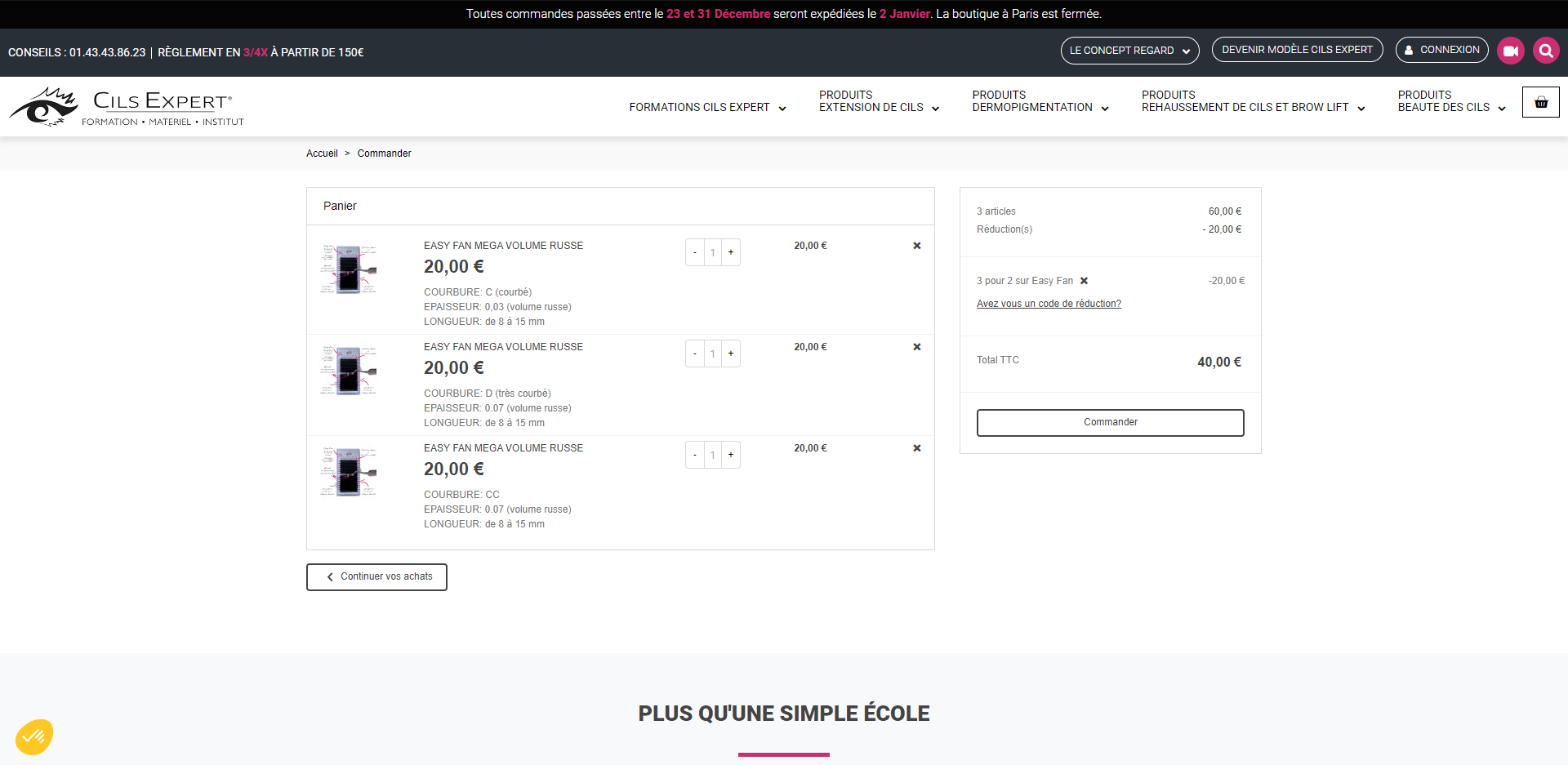Go to Accueil breadcrumb link

pyautogui.click(x=322, y=153)
